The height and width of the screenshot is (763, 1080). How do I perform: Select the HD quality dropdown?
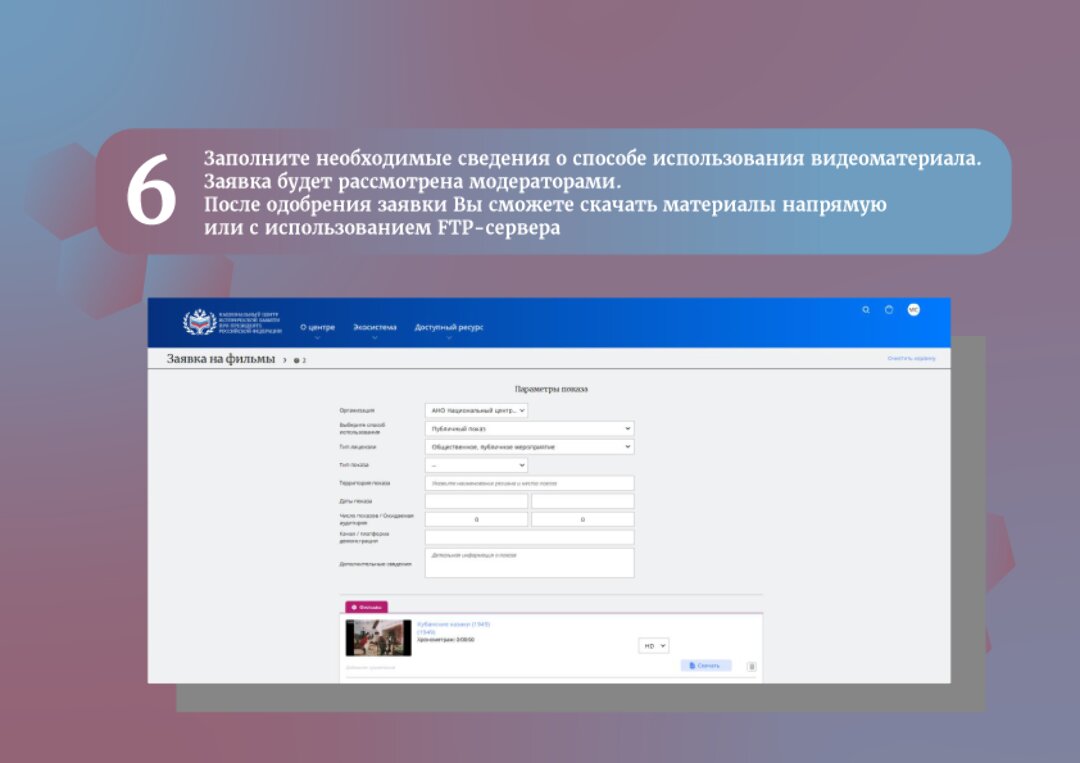coord(654,646)
